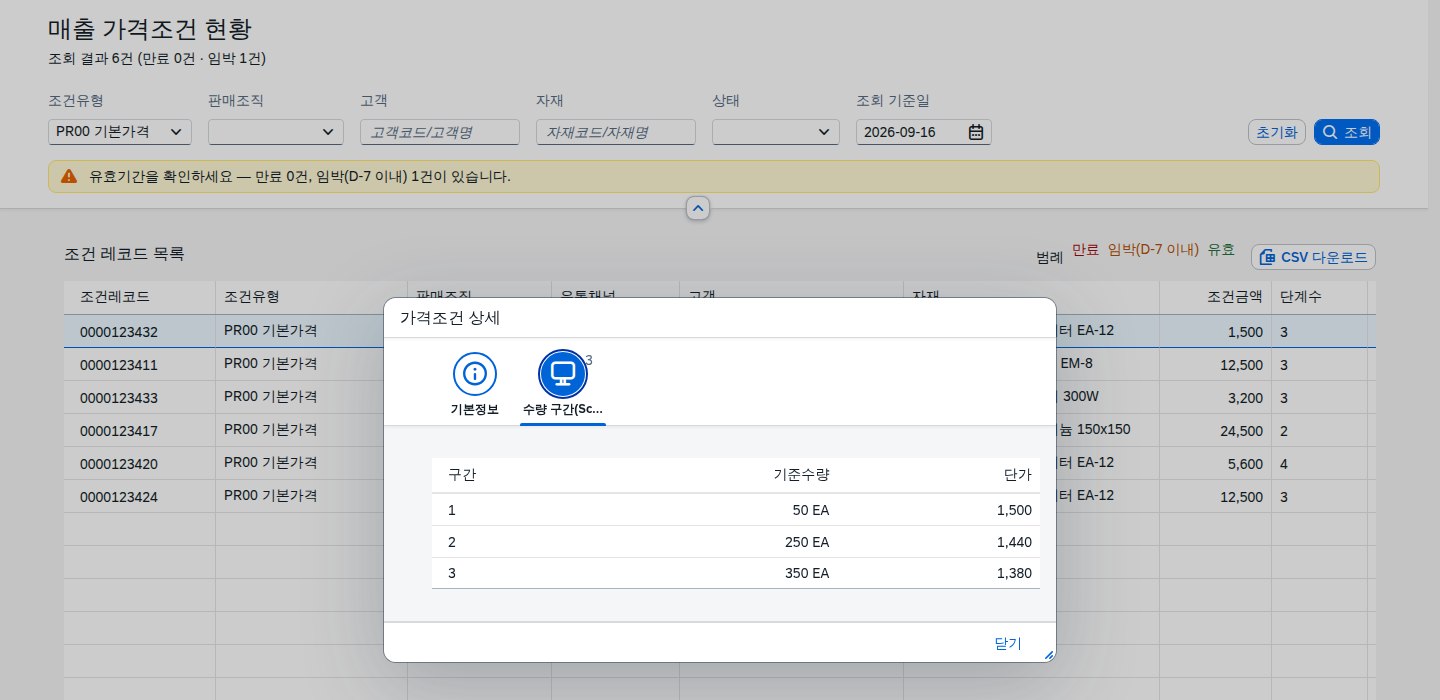Click the 50 EA 기준수량 cell
The width and height of the screenshot is (1440, 700).
pyautogui.click(x=811, y=510)
